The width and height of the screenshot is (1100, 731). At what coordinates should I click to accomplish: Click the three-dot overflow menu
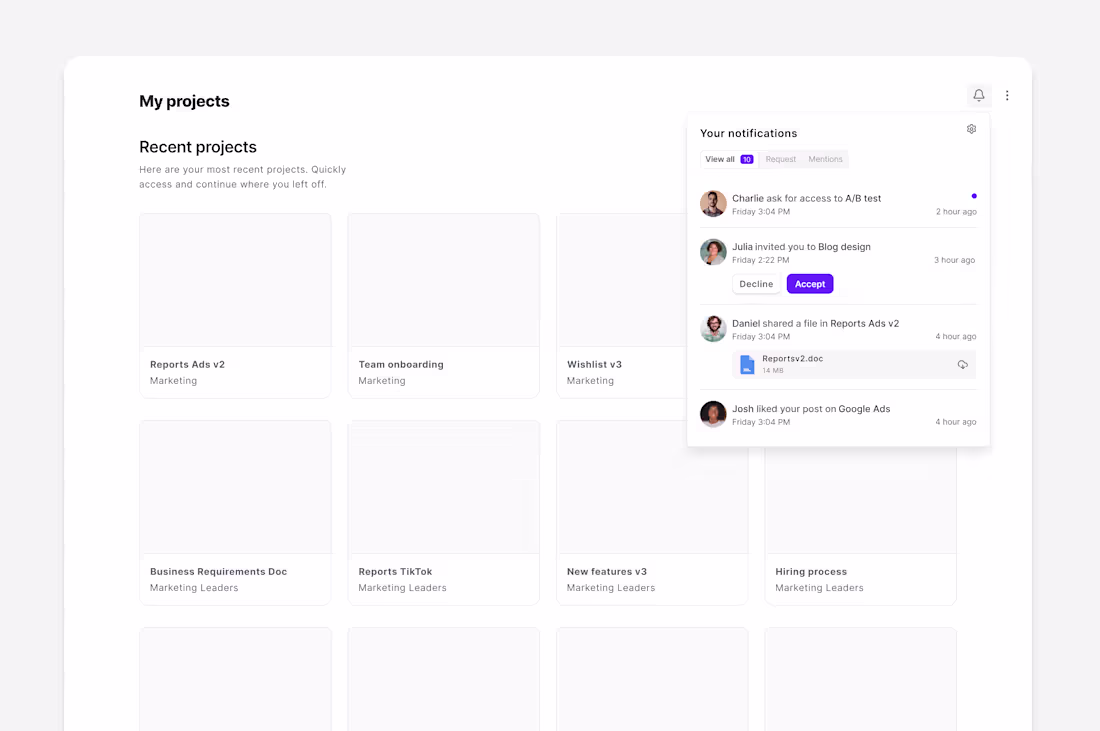tap(1007, 95)
